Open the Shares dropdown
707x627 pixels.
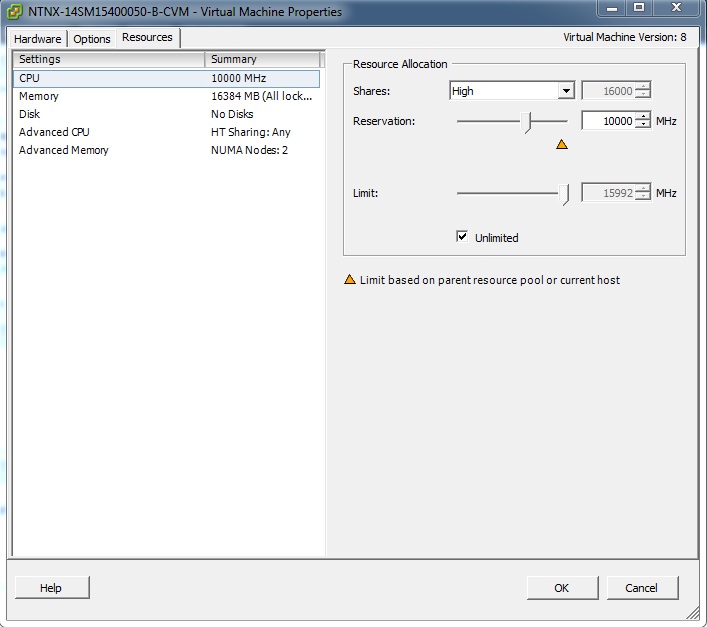(x=566, y=91)
